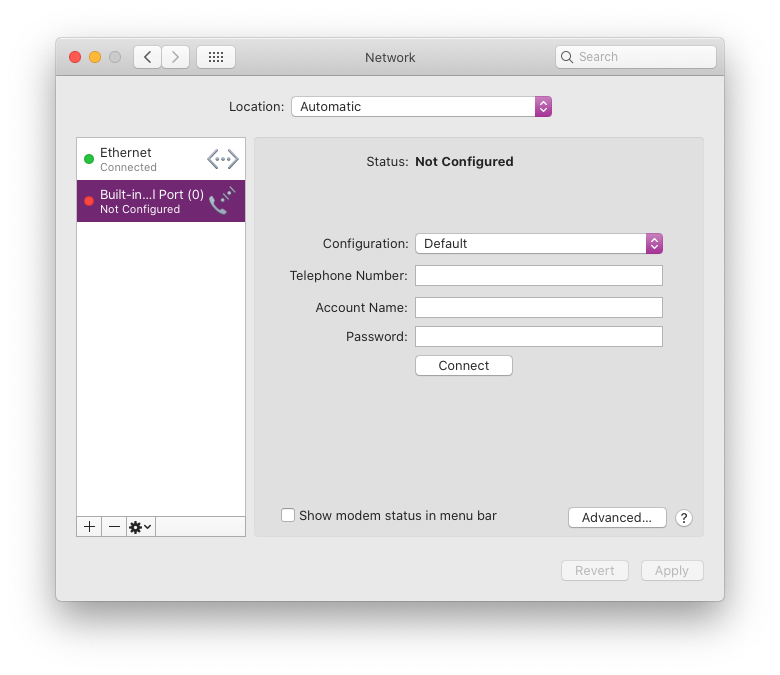
Task: Enable Show modem status in menu bar
Action: click(x=288, y=515)
